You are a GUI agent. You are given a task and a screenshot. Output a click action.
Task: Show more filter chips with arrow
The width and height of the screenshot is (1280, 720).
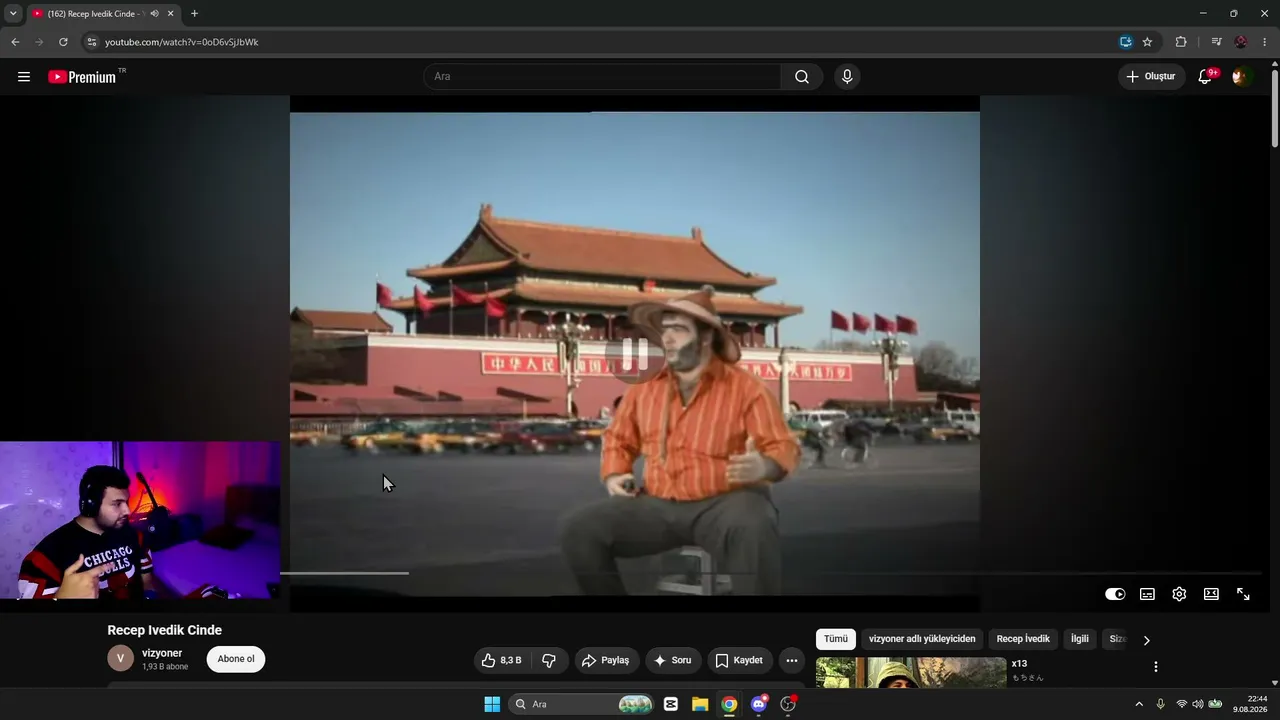[x=1146, y=640]
